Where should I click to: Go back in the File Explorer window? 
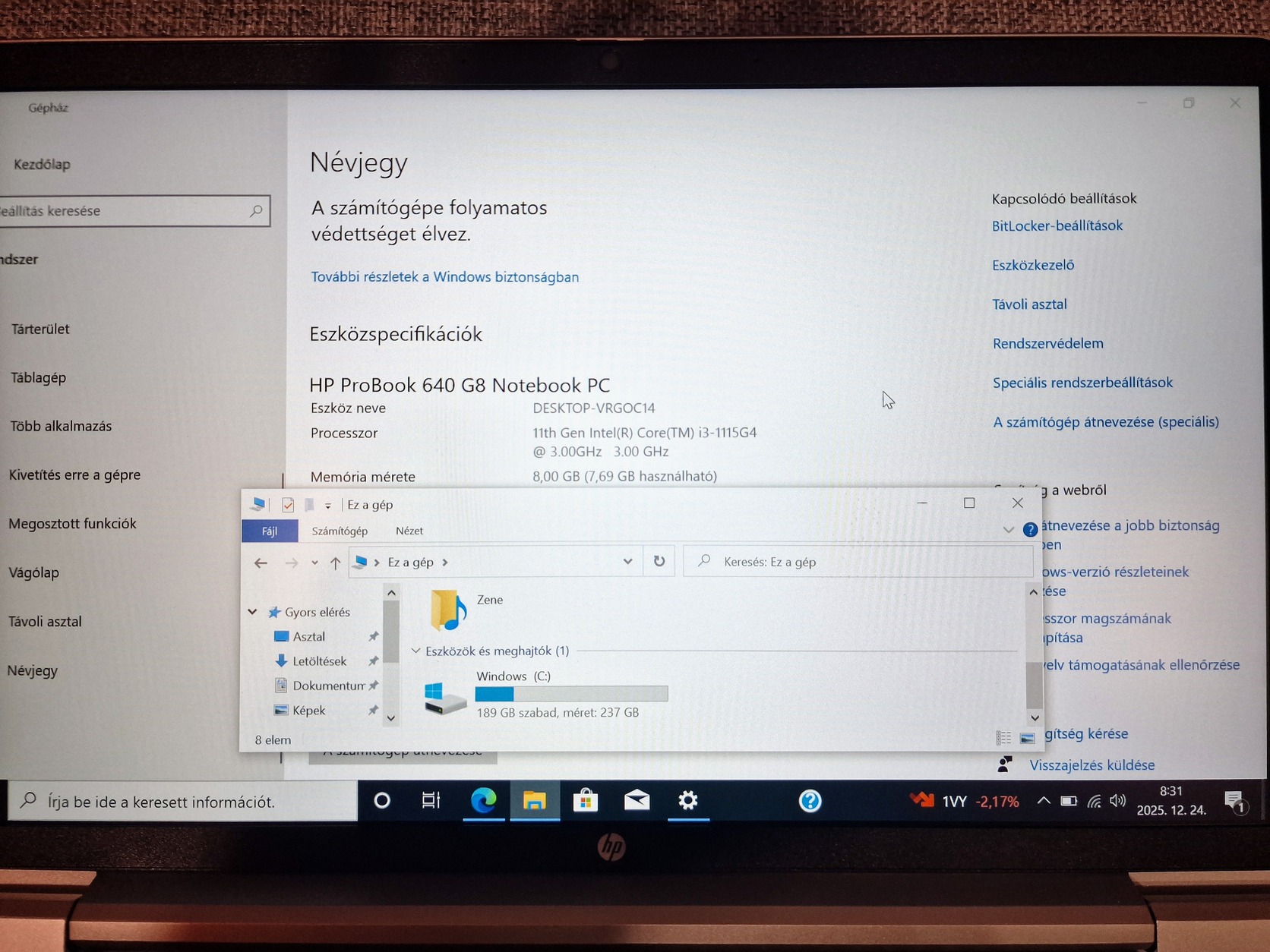coord(261,563)
